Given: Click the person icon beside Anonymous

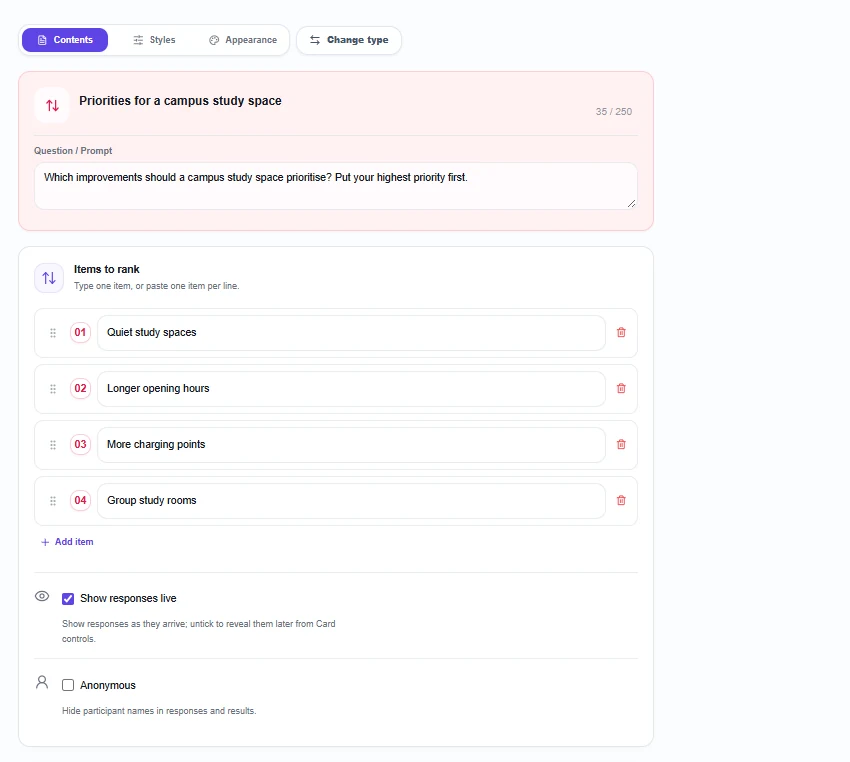Looking at the screenshot, I should point(42,682).
